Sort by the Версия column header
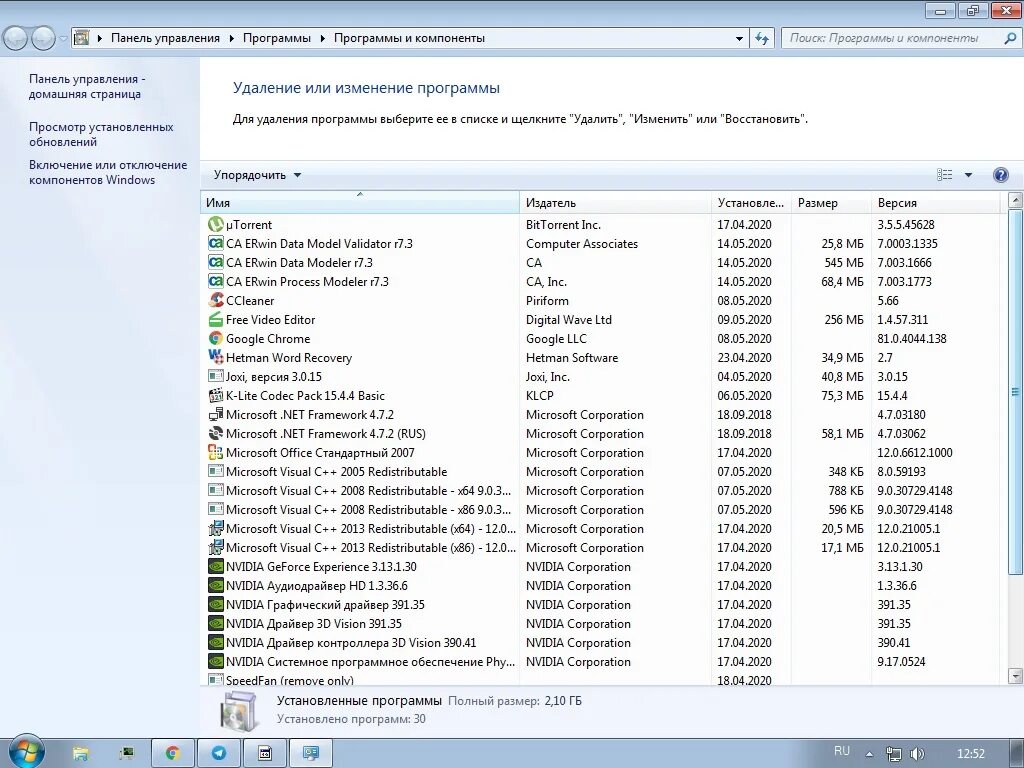The image size is (1024, 768). 935,202
